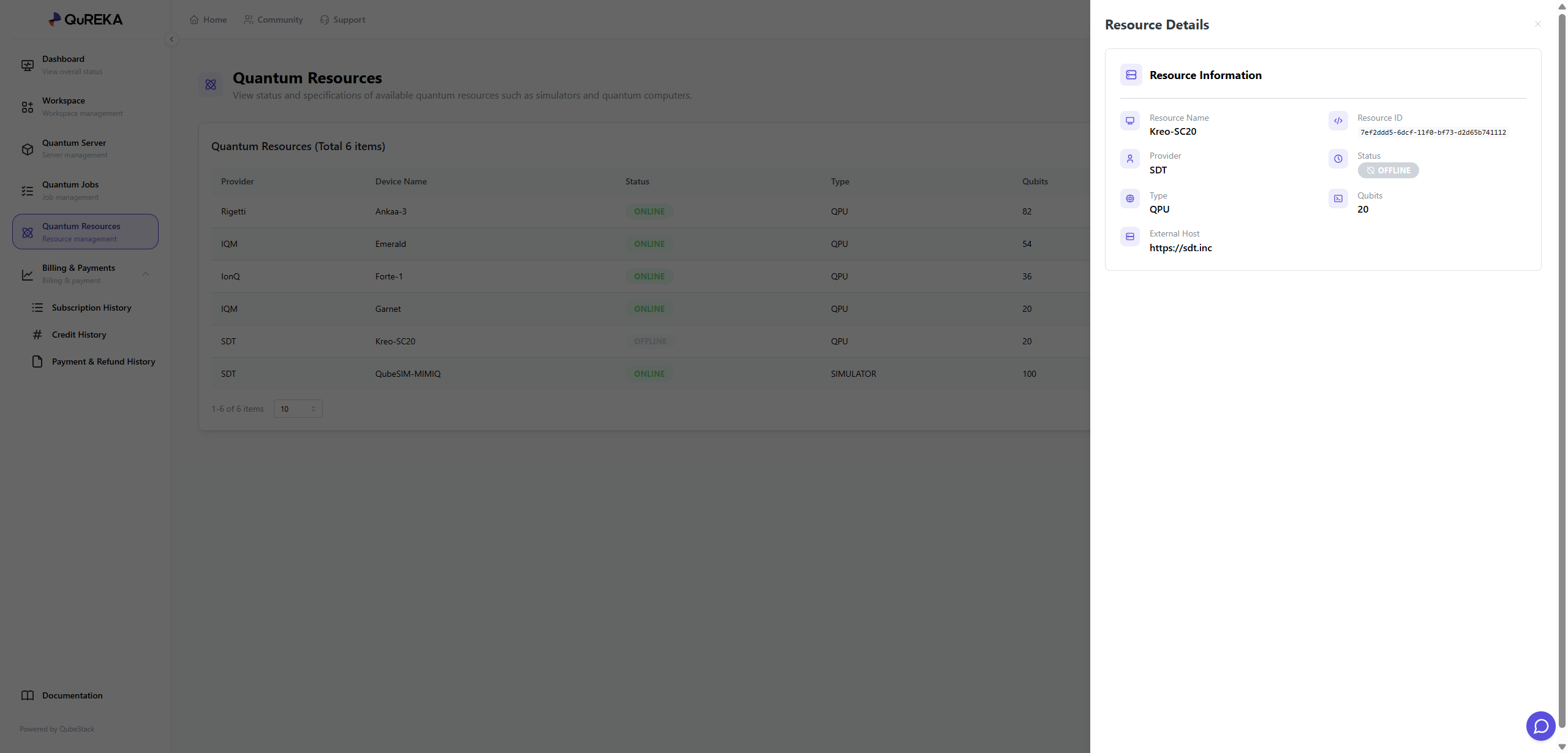
Task: Open Subscription History in the sidebar
Action: tap(91, 308)
